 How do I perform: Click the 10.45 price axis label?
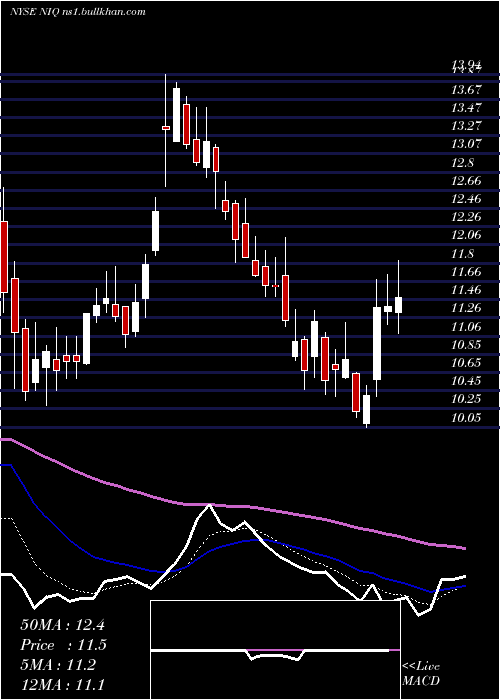coord(467,381)
